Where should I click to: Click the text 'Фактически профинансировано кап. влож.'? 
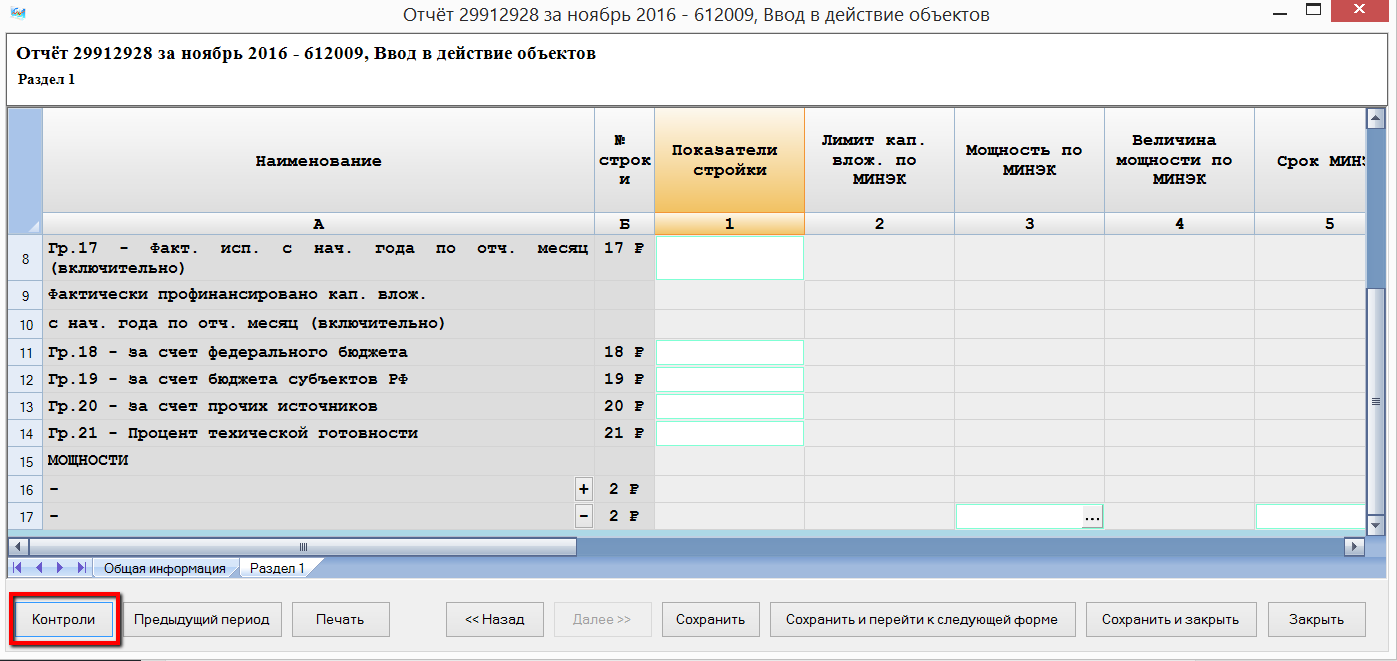[x=237, y=294]
